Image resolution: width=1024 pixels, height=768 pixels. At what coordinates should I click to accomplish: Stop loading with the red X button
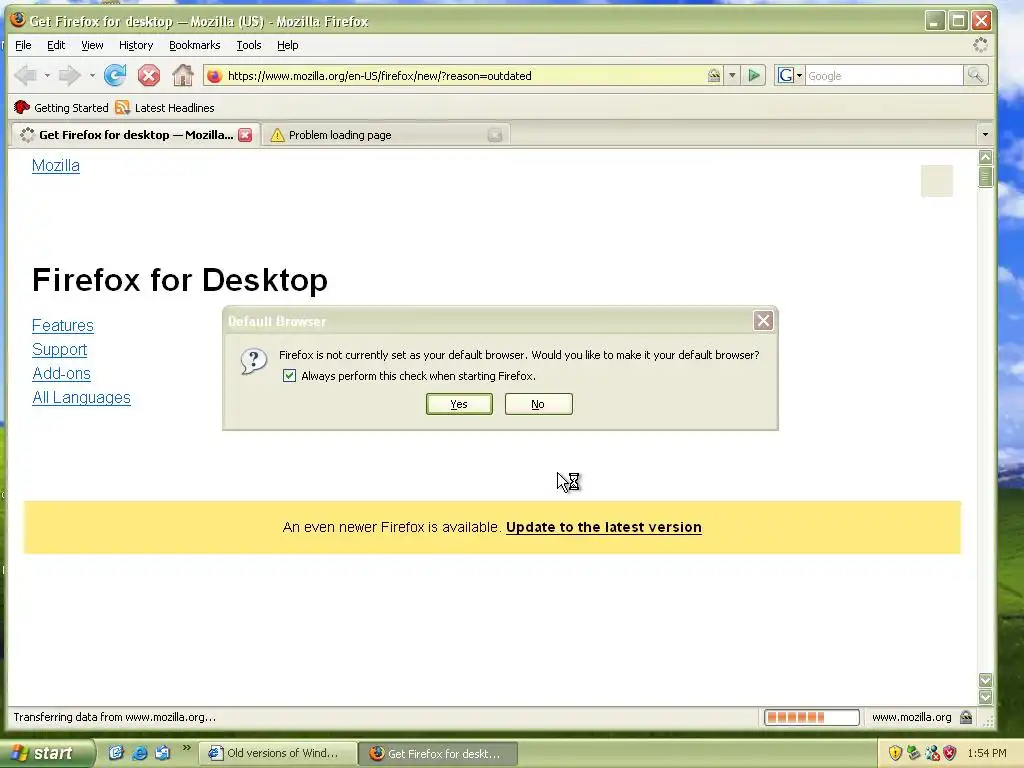tap(149, 76)
